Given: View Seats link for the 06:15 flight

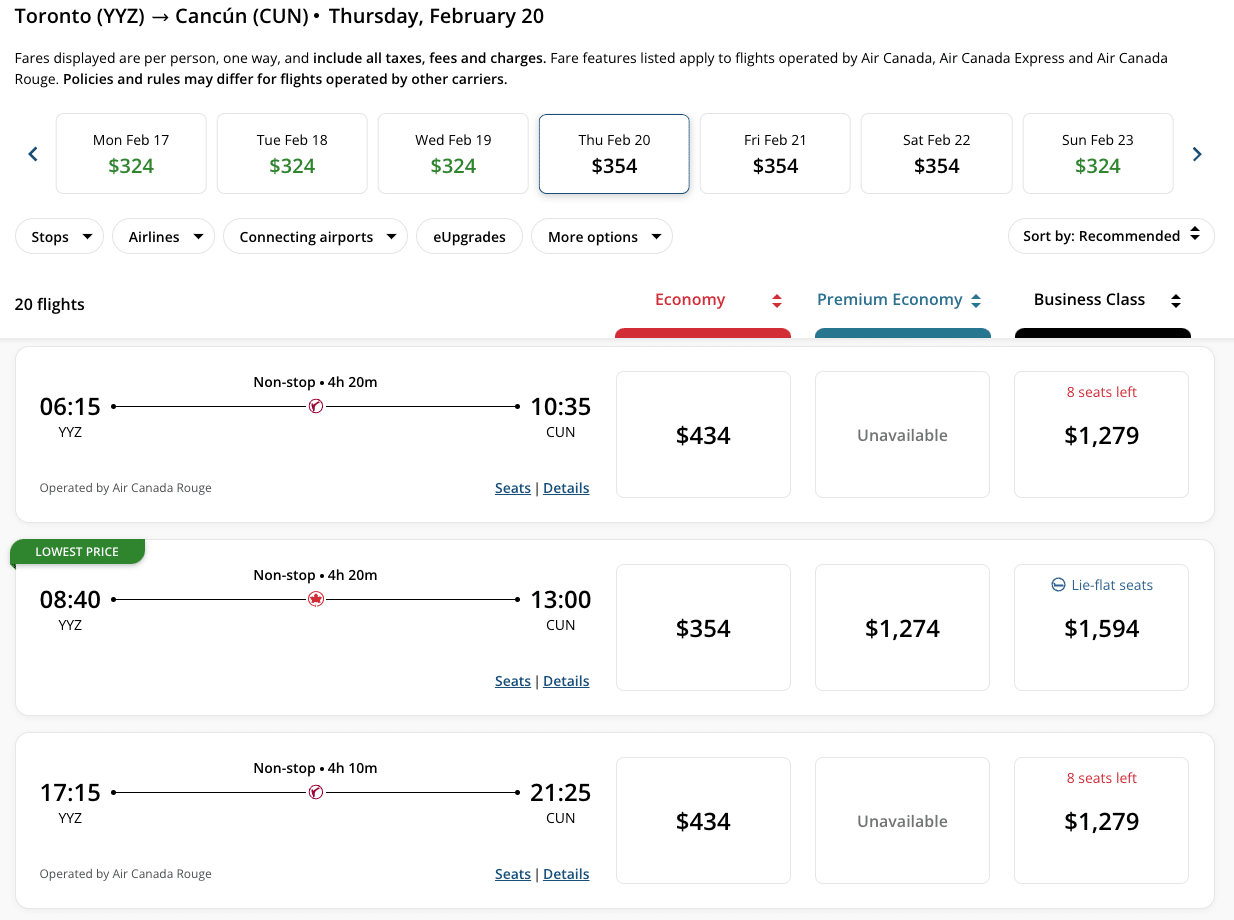Looking at the screenshot, I should tap(513, 488).
